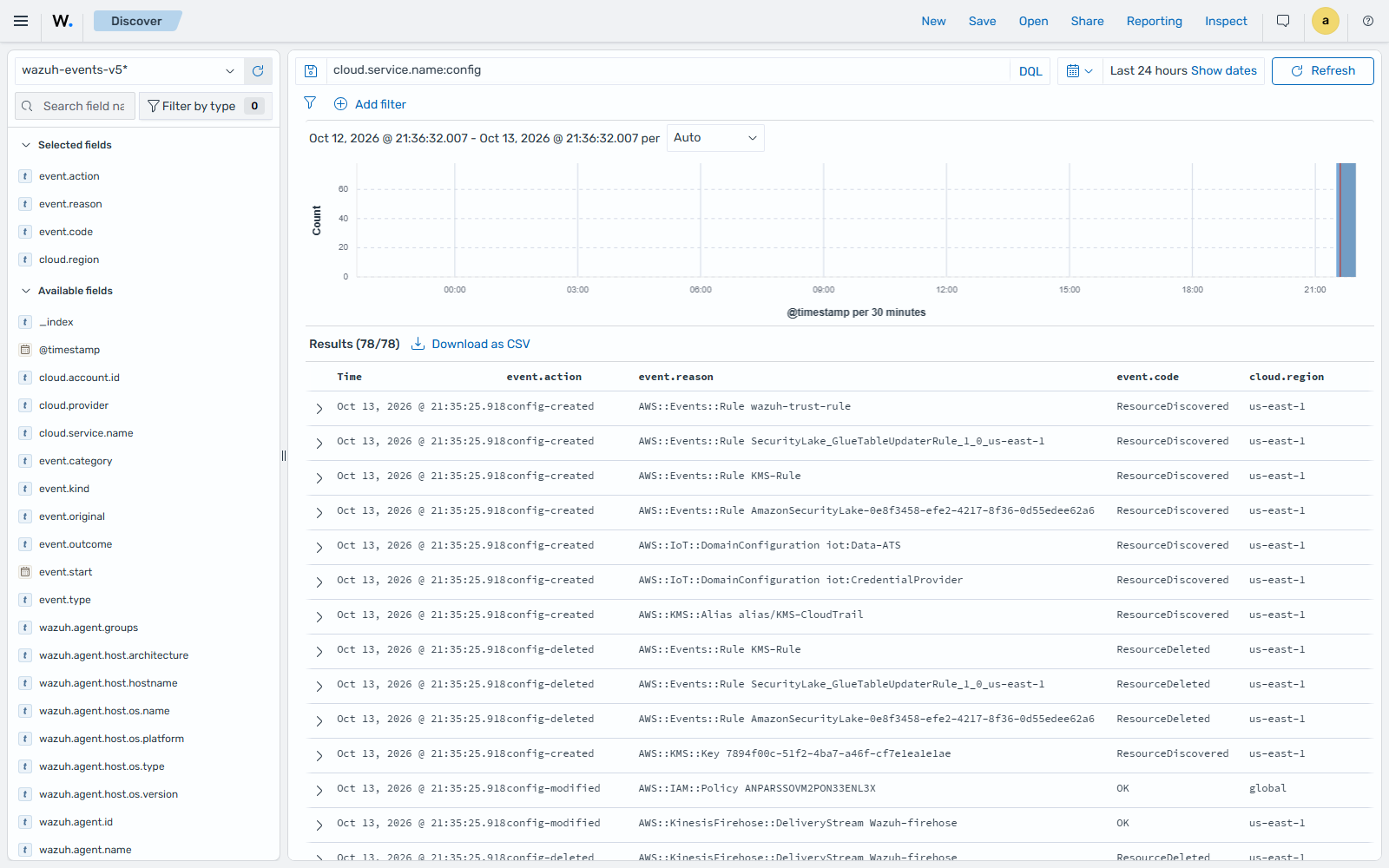
Task: Open the newsfeed chat icon
Action: click(x=1283, y=21)
